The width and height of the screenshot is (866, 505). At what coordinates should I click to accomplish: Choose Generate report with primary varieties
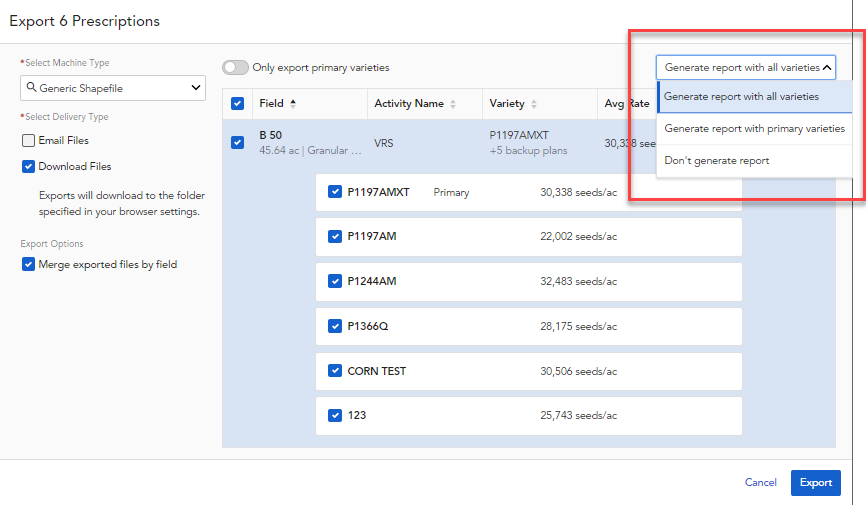(754, 128)
